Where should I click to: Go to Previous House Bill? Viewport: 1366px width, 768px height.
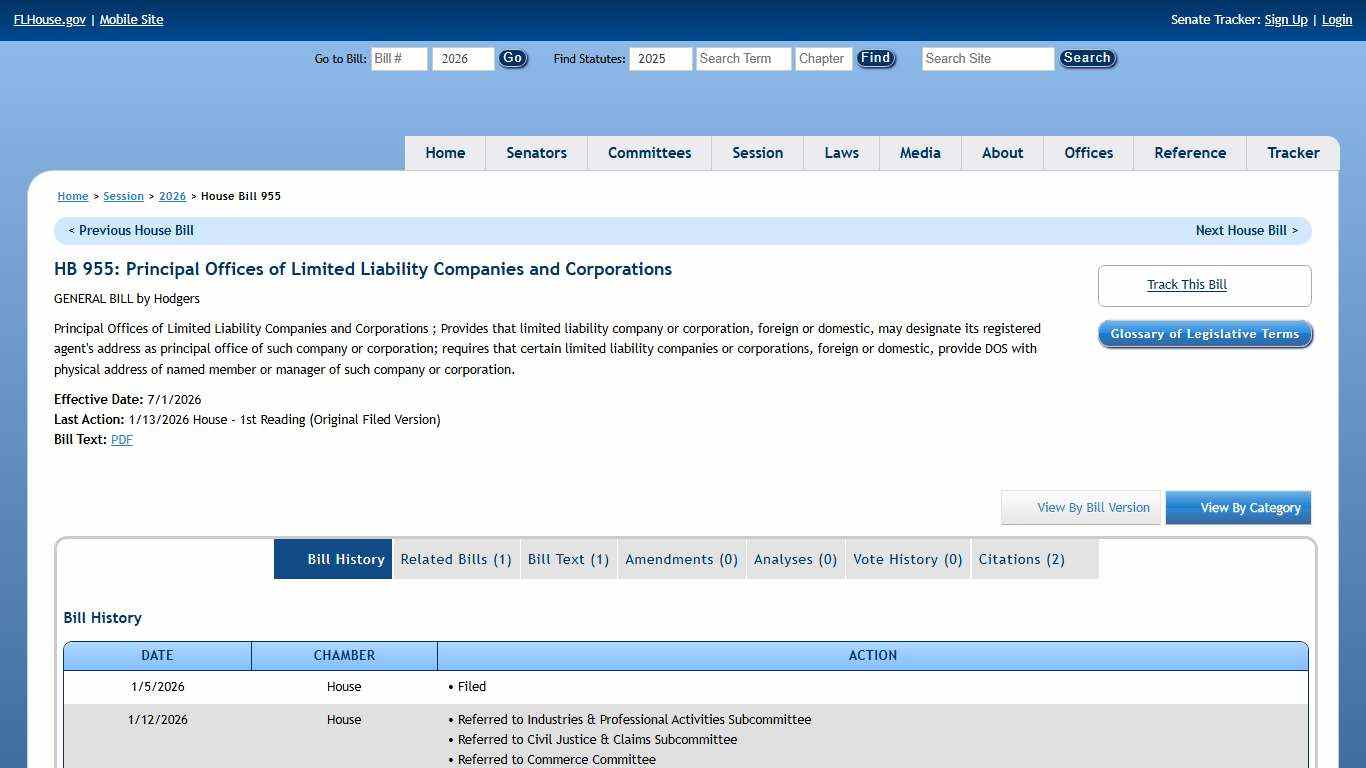click(x=131, y=231)
